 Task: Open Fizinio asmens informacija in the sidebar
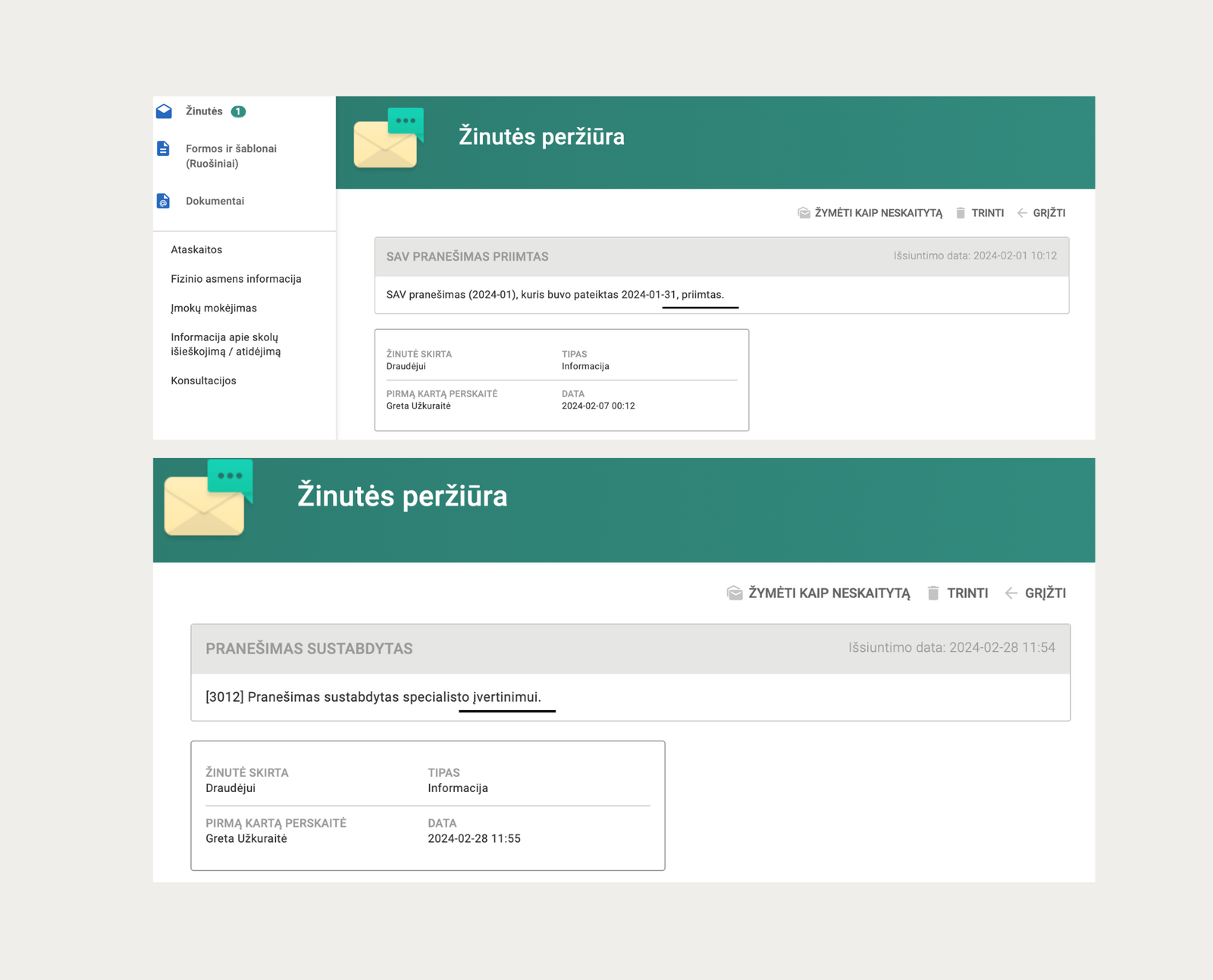point(236,279)
